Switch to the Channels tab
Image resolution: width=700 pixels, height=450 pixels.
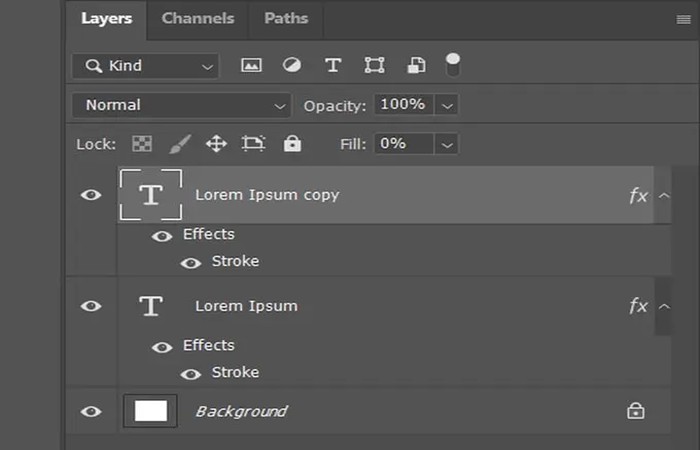(198, 18)
